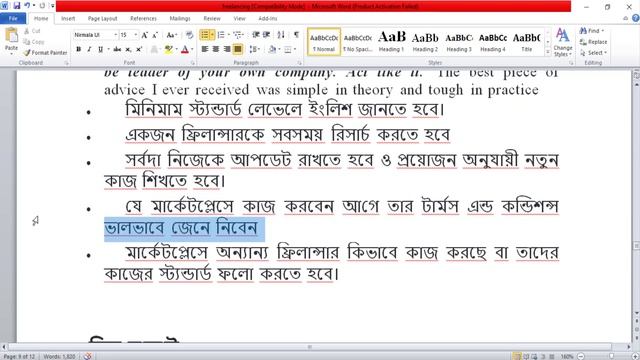Click the multilevel list icon

tap(237, 35)
